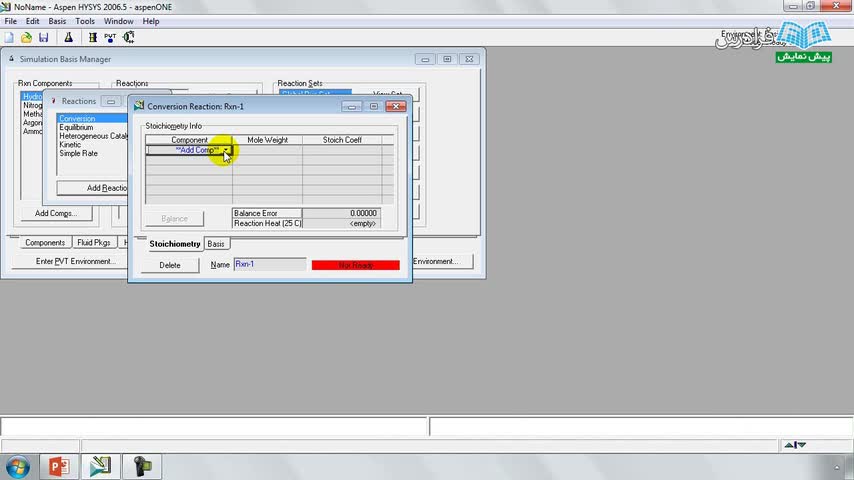Close the Simulation Basis Manager window
Viewport: 854px width, 480px height.
click(469, 59)
